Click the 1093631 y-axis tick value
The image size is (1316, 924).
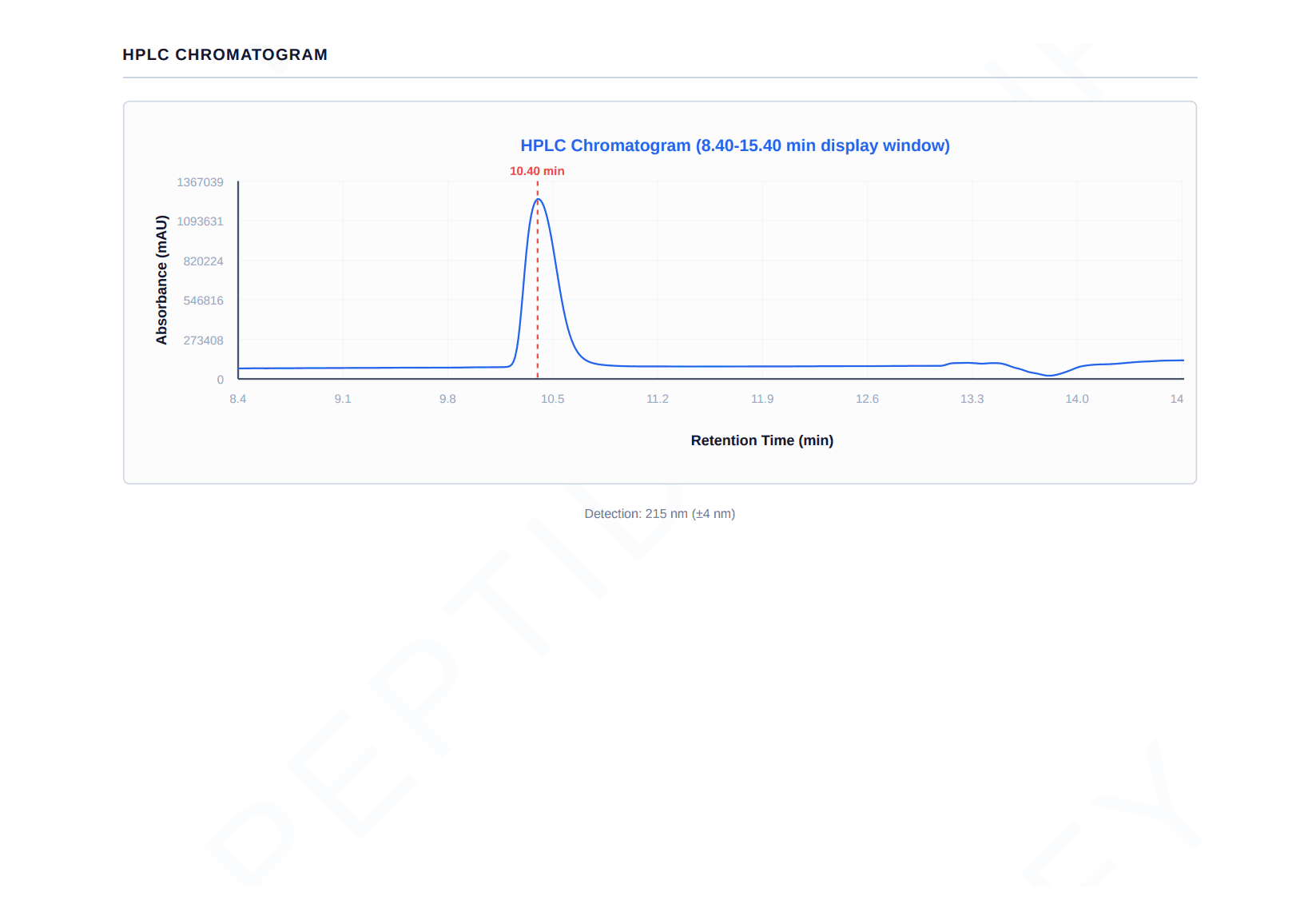click(200, 221)
